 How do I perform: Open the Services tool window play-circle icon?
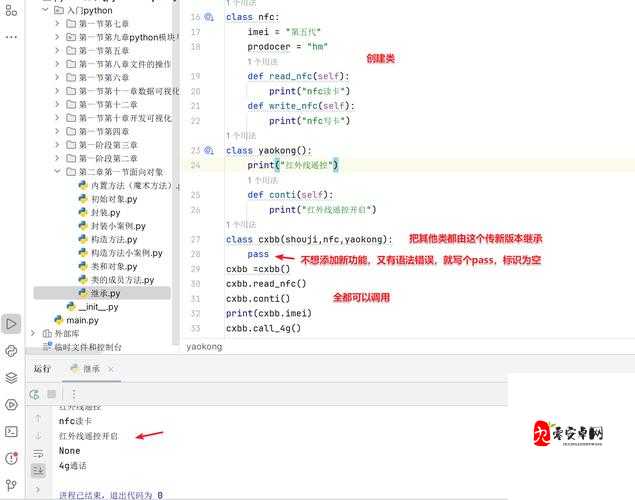point(11,404)
